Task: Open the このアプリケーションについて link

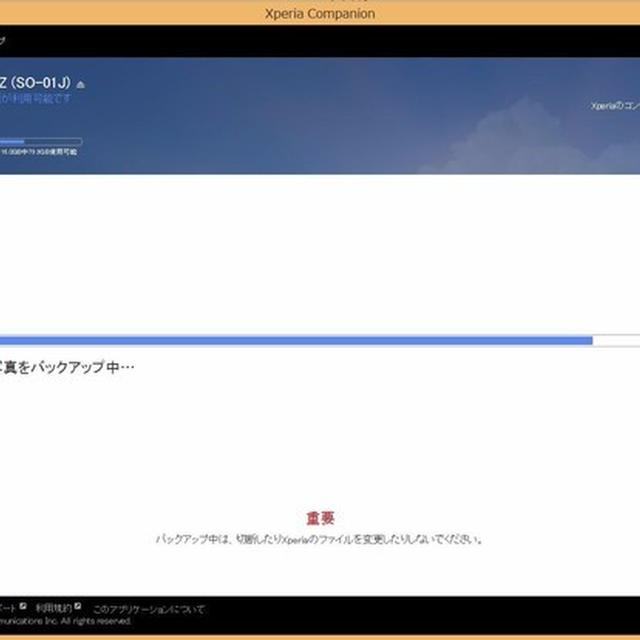Action: [x=149, y=609]
